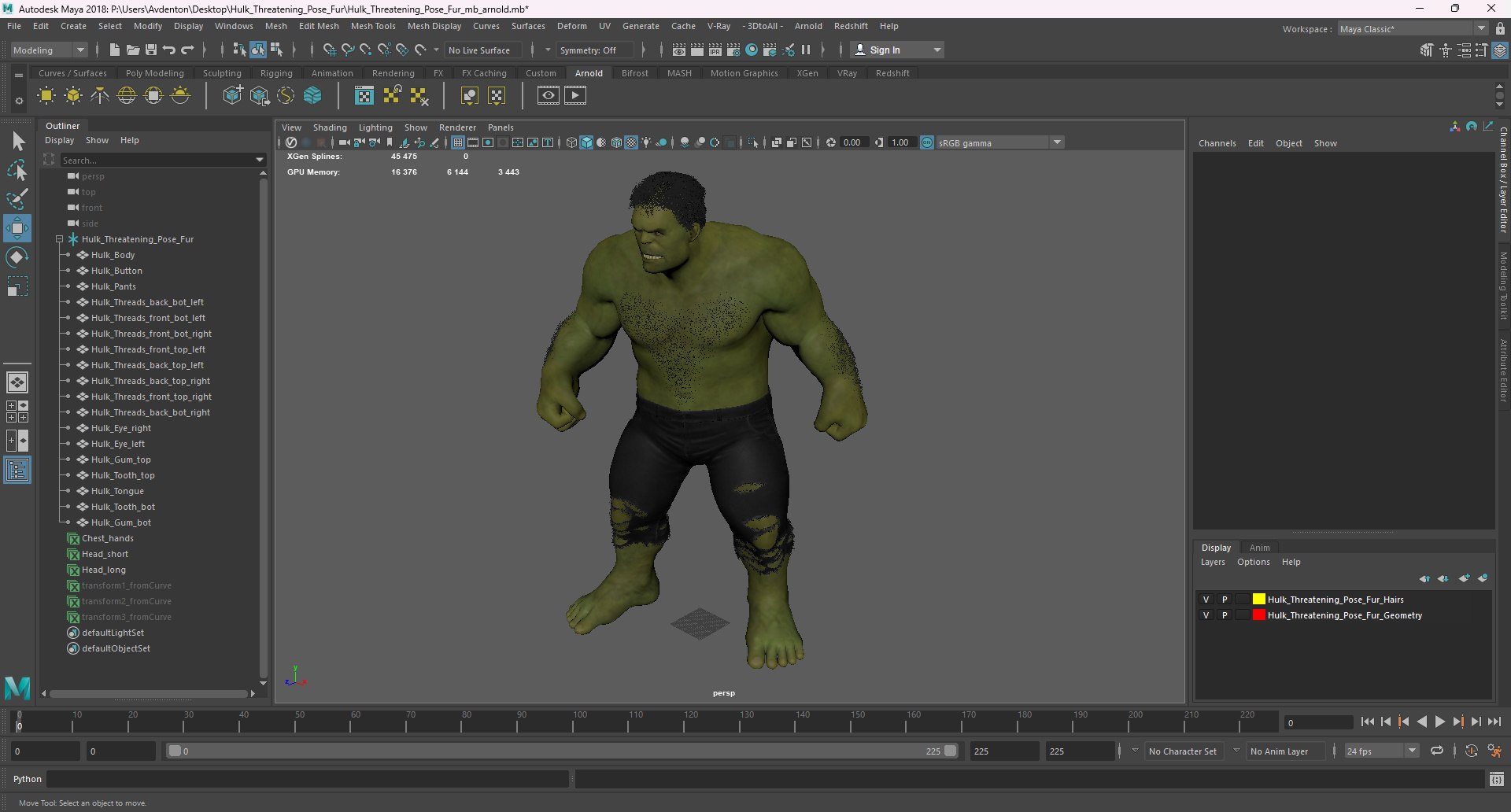Click the current frame input field
Screen dimensions: 1511x812
(x=1317, y=722)
